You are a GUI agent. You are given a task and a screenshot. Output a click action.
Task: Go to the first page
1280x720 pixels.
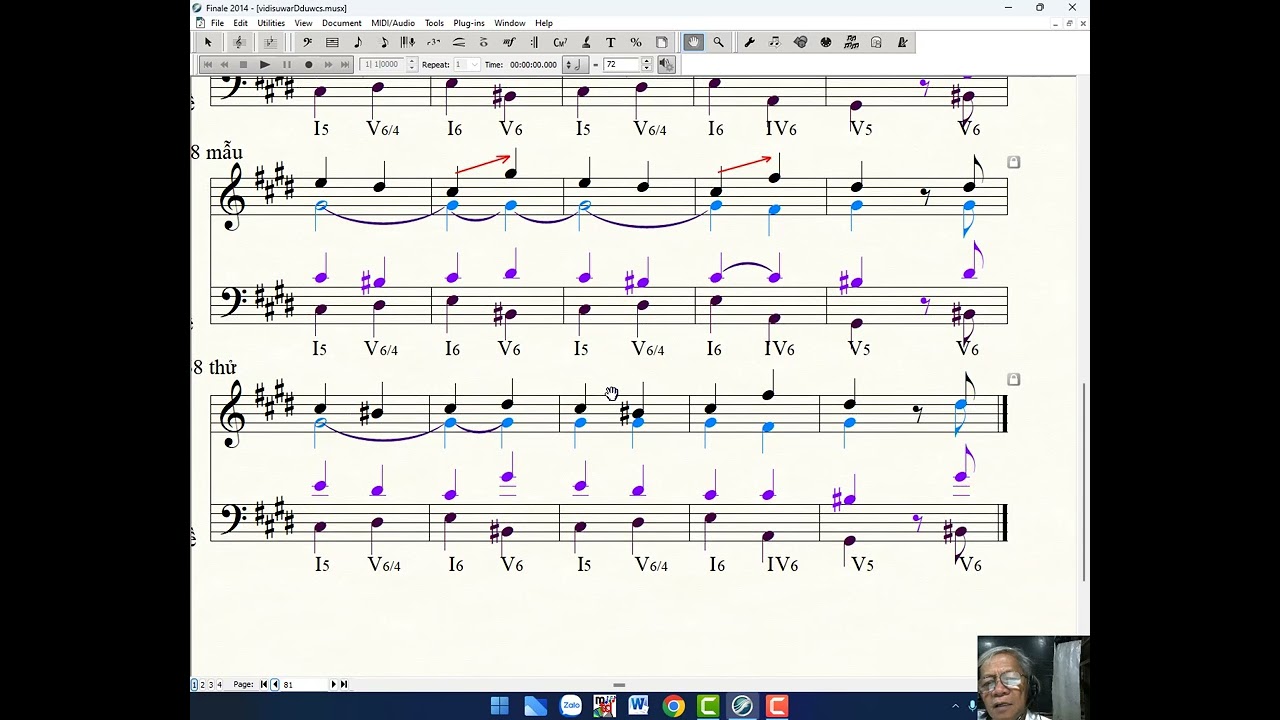(x=264, y=684)
